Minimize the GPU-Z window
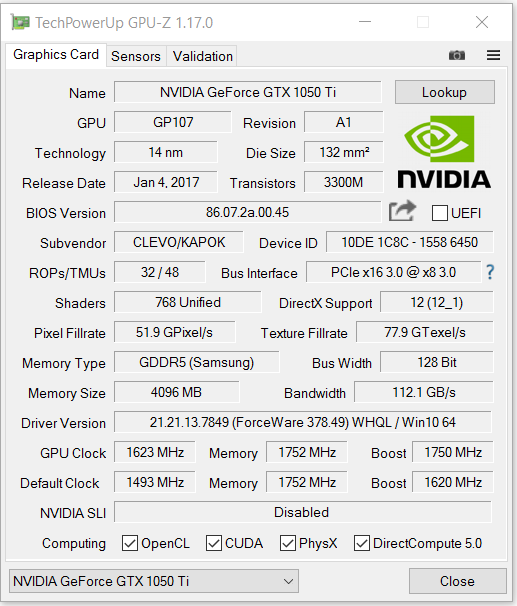 point(365,22)
